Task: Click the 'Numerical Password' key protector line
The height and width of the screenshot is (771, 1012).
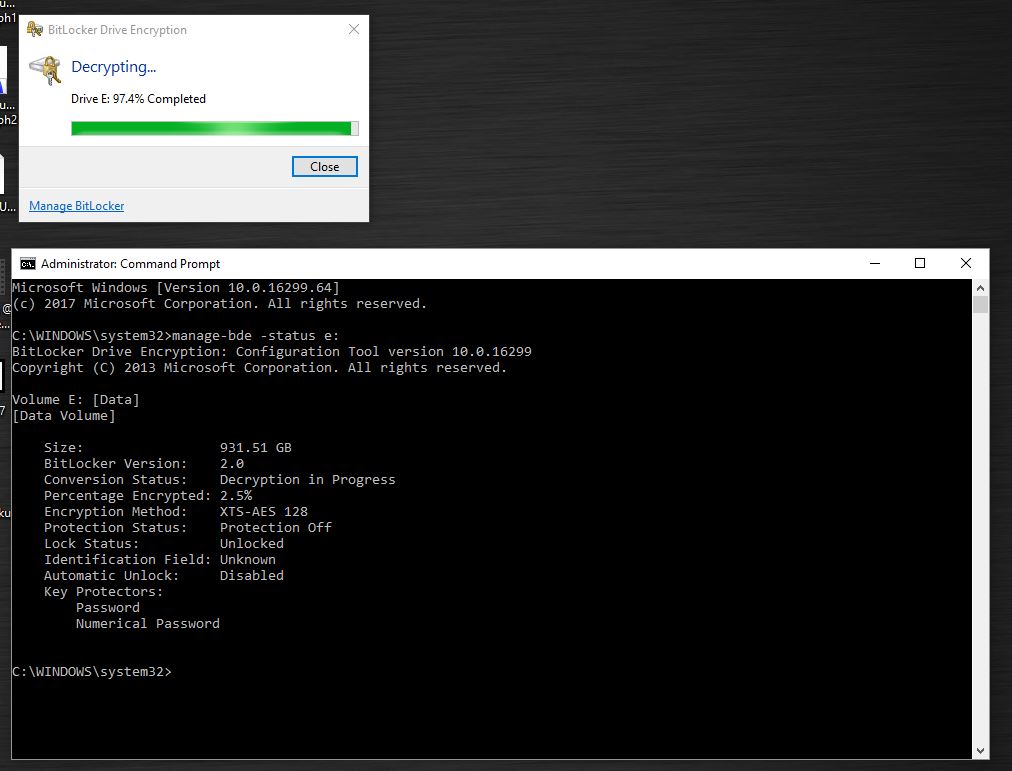Action: point(148,623)
